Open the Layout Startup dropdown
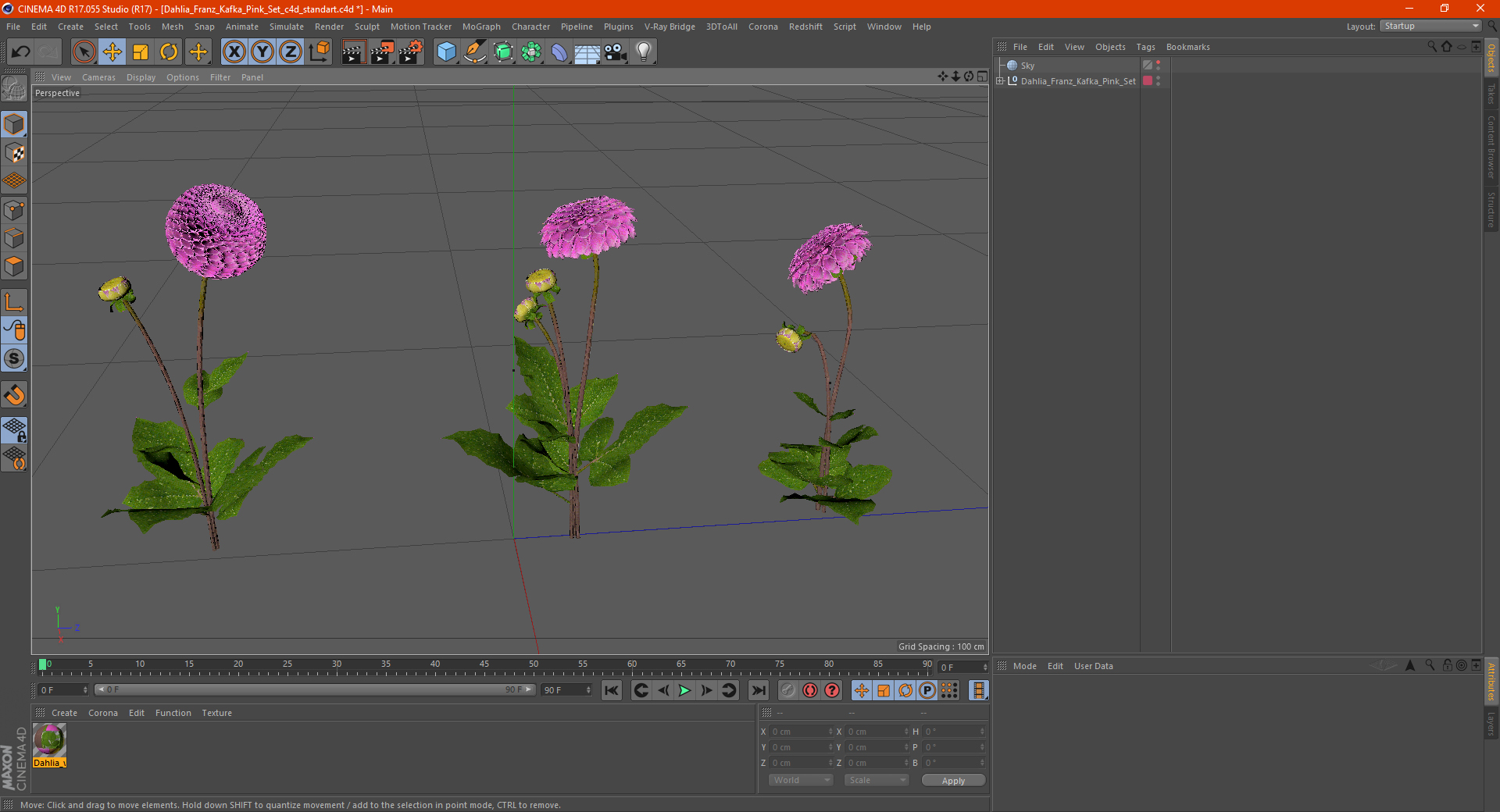Viewport: 1500px width, 812px height. point(1430,26)
